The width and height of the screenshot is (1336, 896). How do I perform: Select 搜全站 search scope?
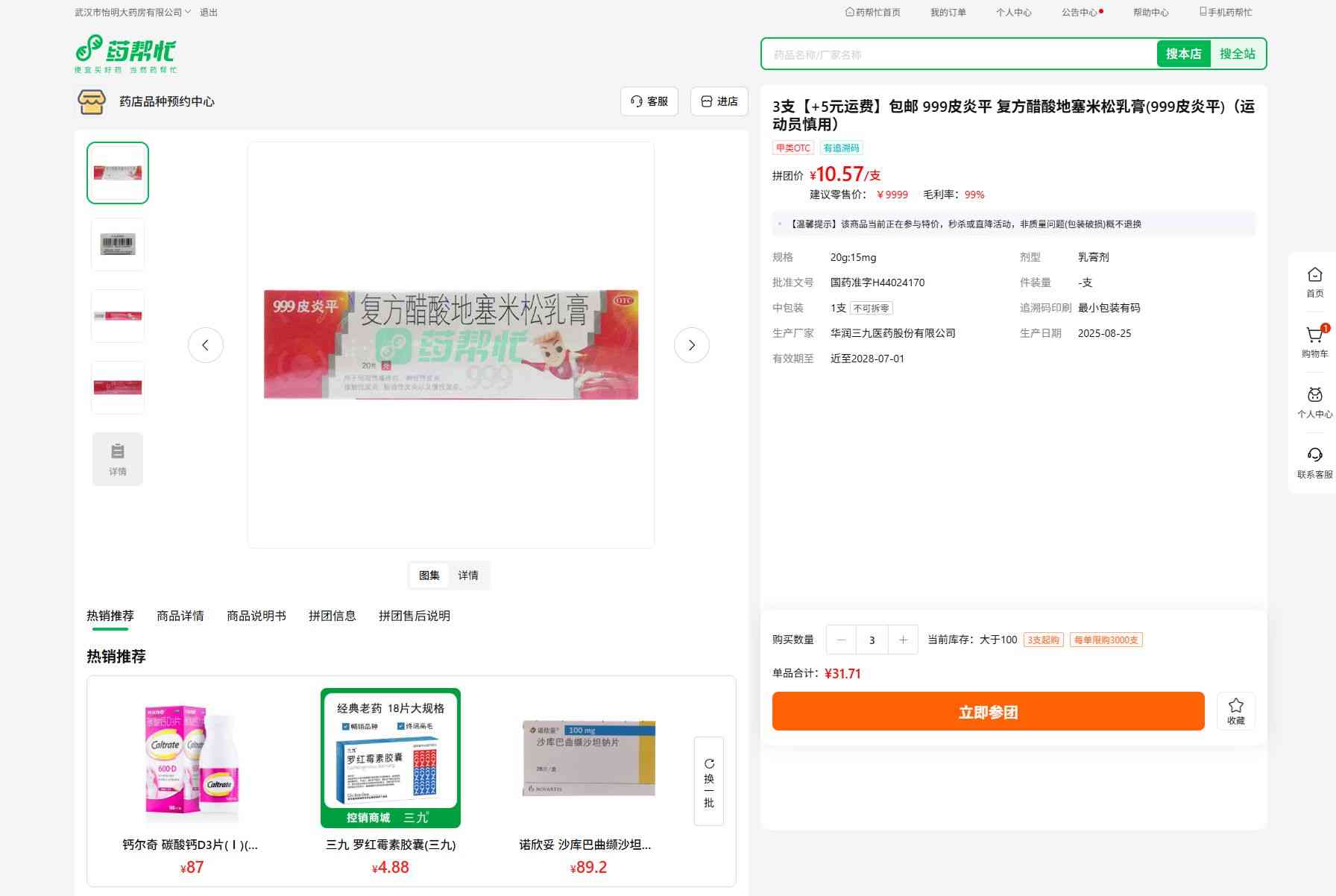coord(1237,54)
